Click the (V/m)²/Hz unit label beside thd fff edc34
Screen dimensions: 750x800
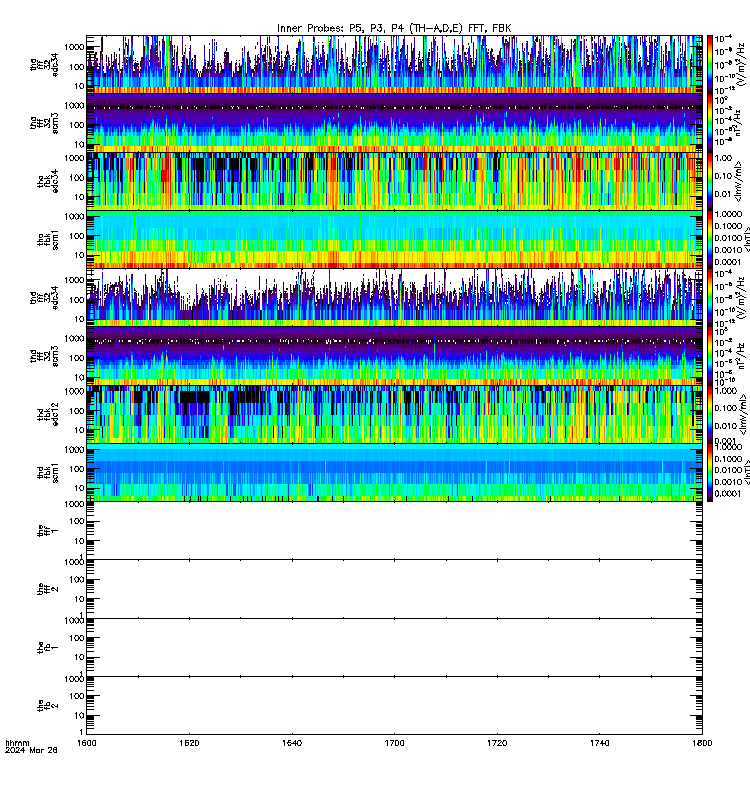(x=742, y=298)
